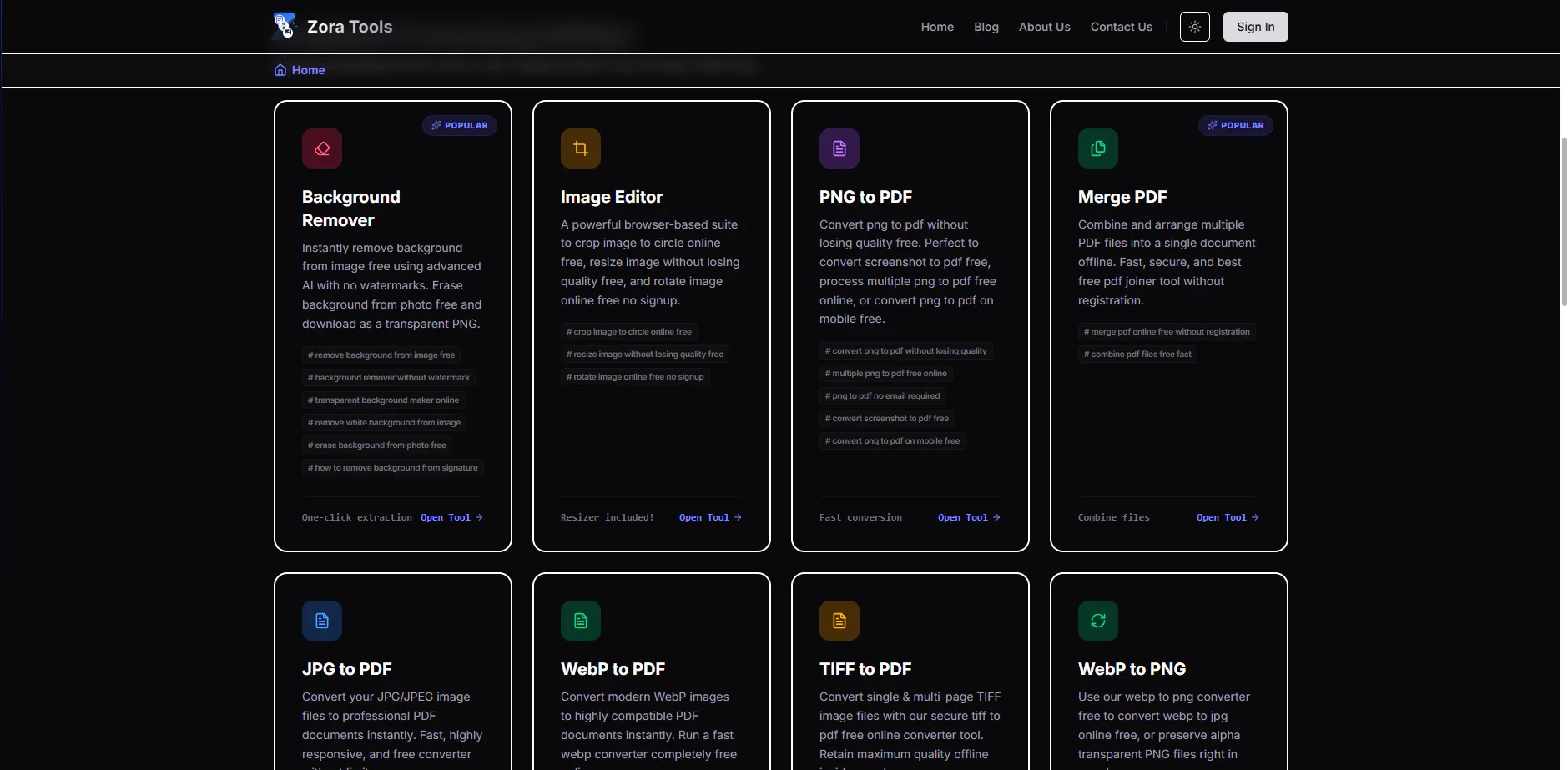Click the Merge PDF card title
The image size is (1568, 770).
click(1122, 197)
